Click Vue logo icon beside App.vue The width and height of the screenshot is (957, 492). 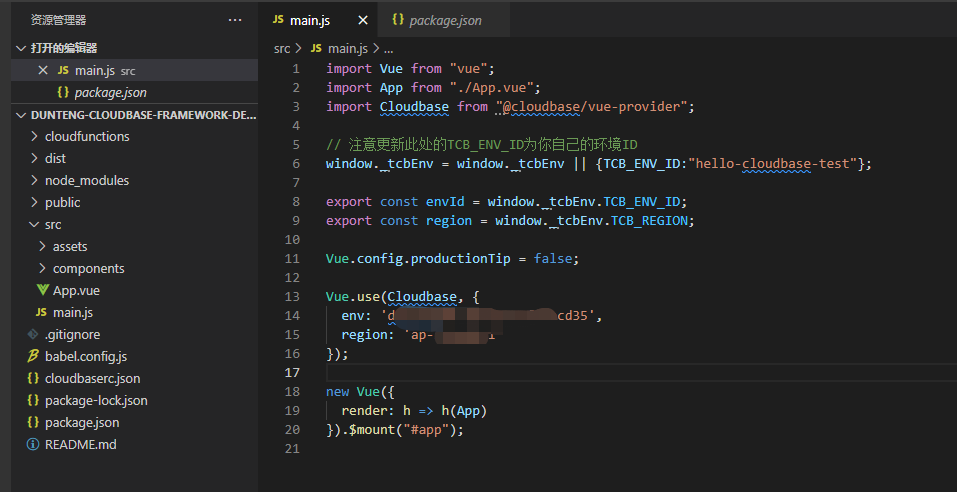(43, 290)
